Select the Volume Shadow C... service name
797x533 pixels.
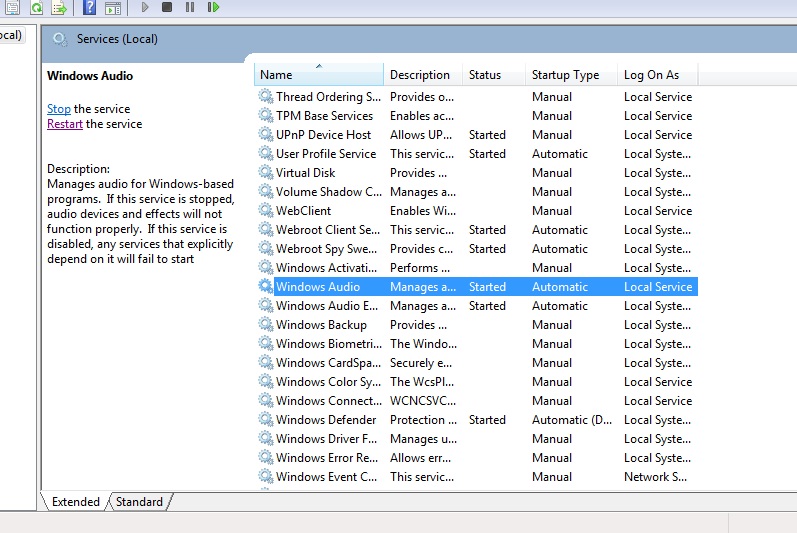(x=329, y=192)
